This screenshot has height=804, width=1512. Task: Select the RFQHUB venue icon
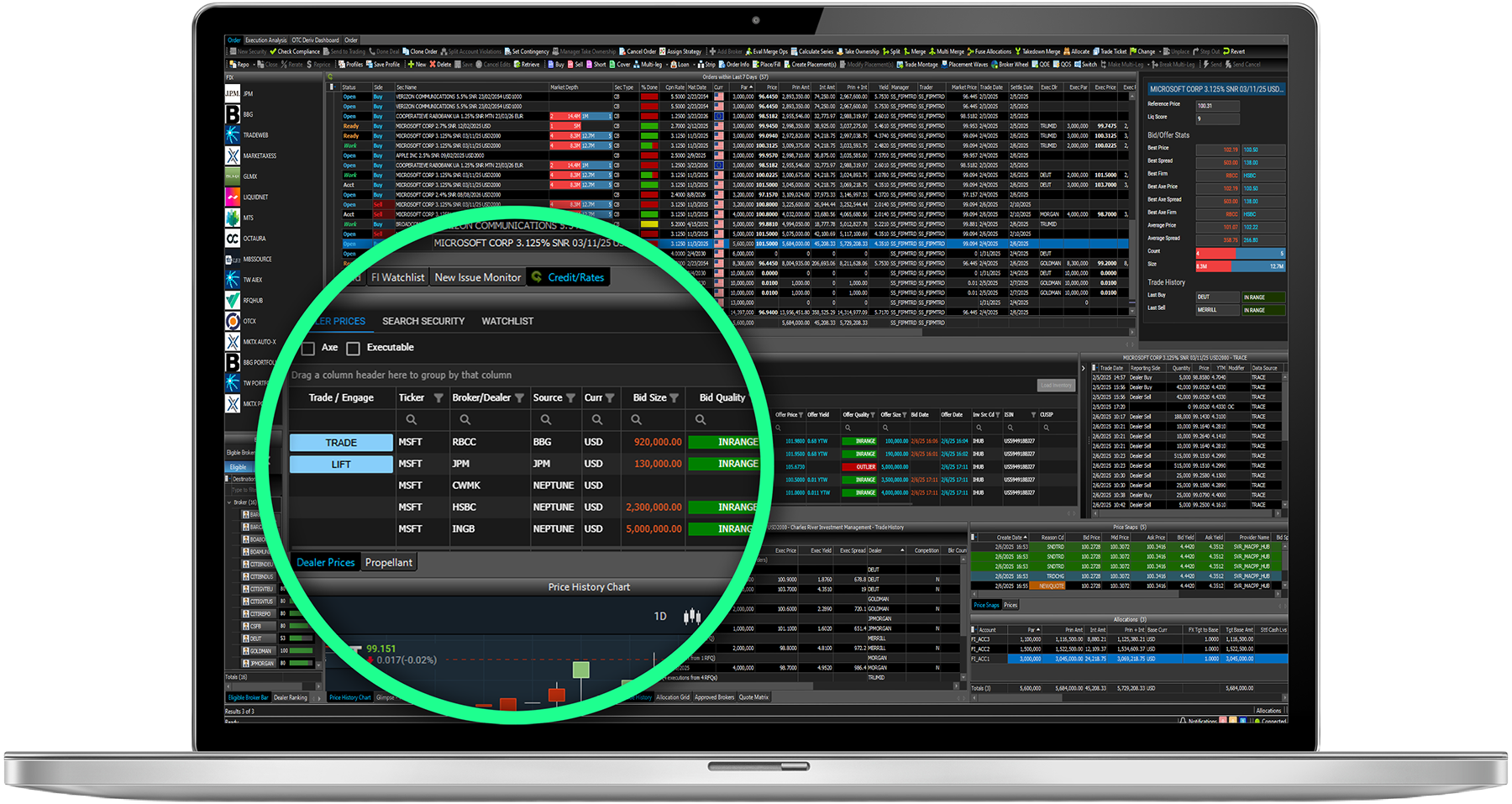tap(233, 300)
